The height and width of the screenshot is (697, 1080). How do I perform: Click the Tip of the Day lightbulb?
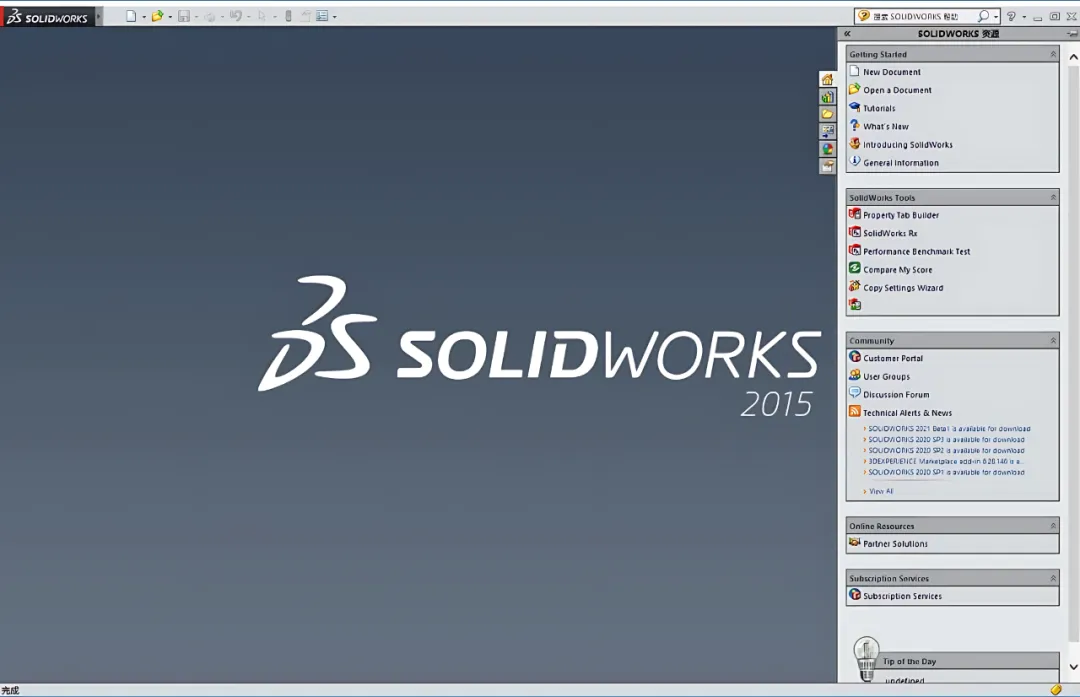[866, 658]
